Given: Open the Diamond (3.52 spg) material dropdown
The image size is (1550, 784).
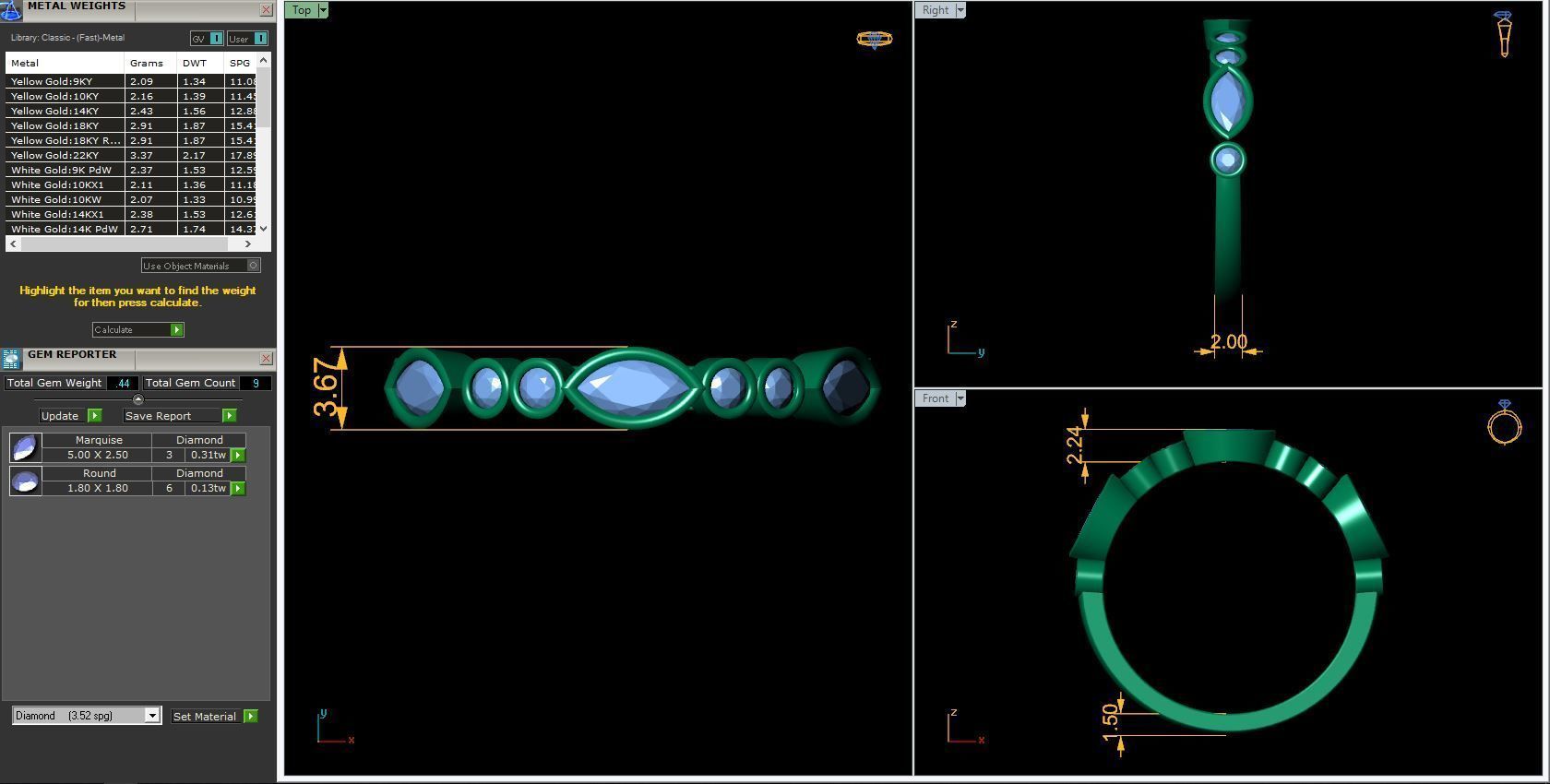Looking at the screenshot, I should pyautogui.click(x=151, y=716).
